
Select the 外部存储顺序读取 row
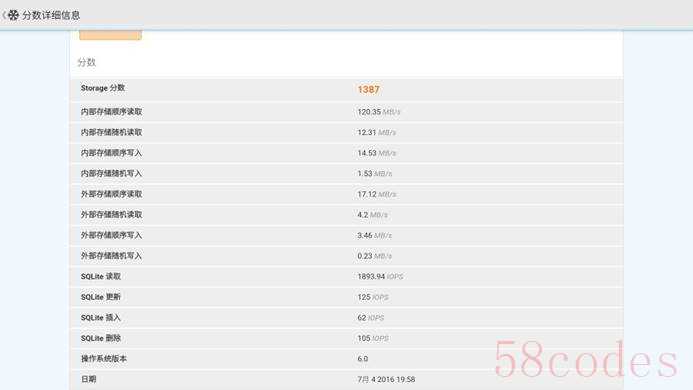pyautogui.click(x=346, y=194)
